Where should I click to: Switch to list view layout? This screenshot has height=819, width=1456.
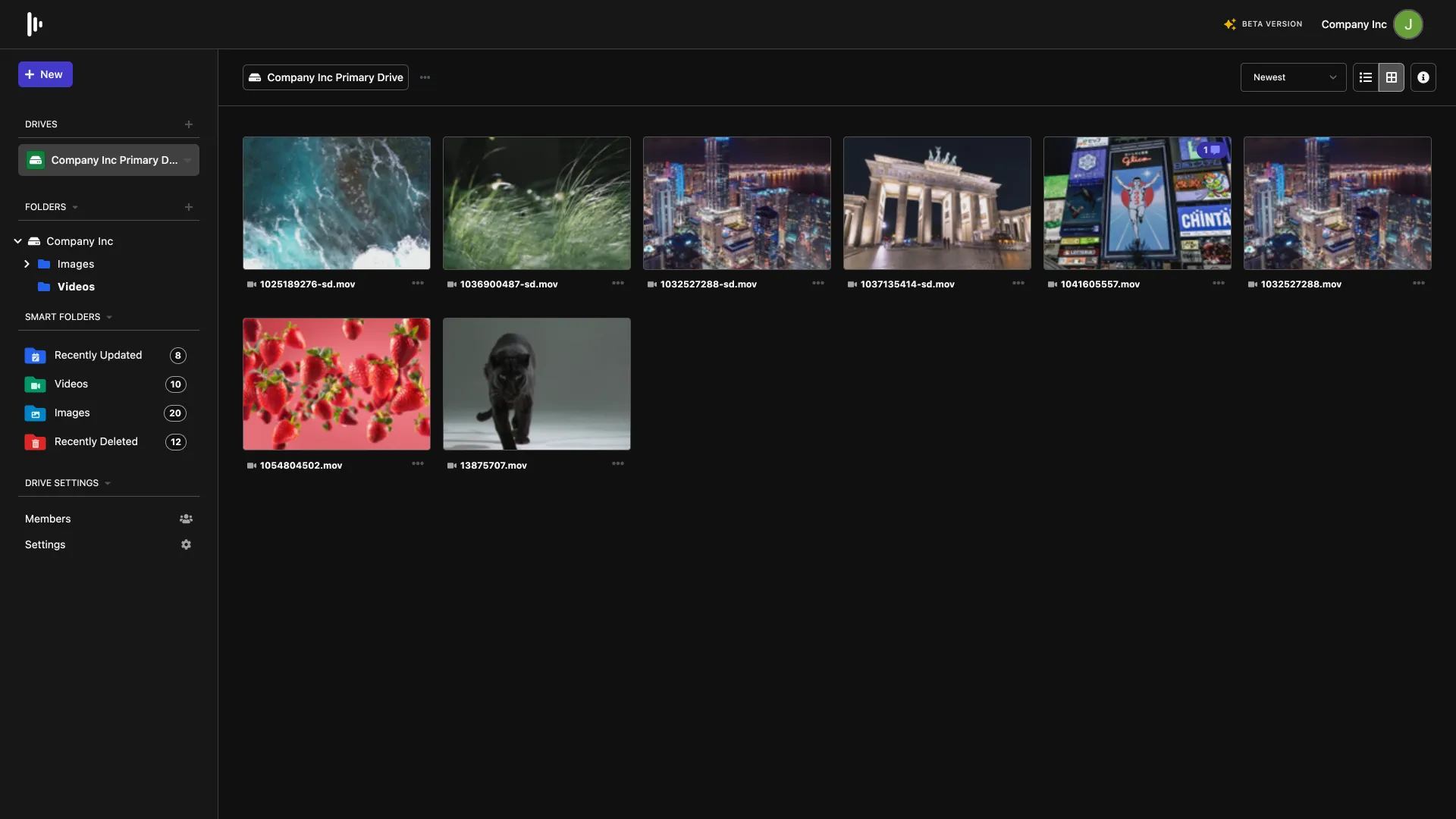pos(1366,77)
